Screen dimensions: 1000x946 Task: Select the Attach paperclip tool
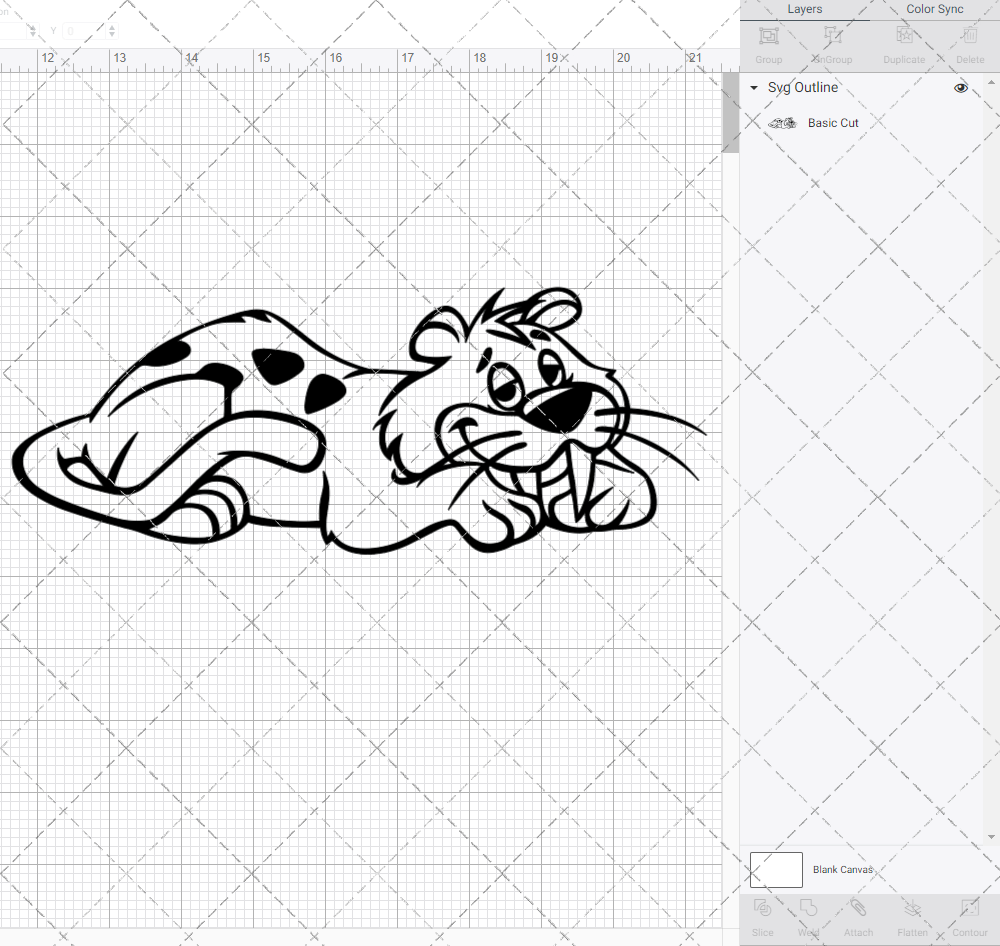tap(858, 917)
